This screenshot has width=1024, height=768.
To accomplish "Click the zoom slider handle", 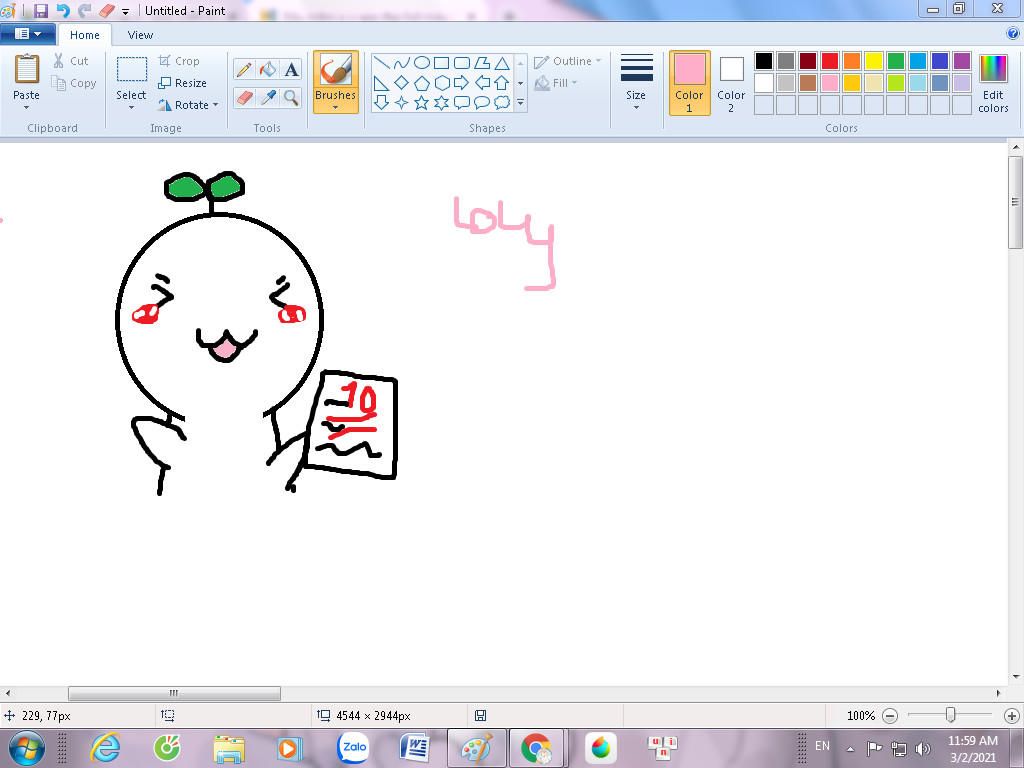I will point(950,715).
